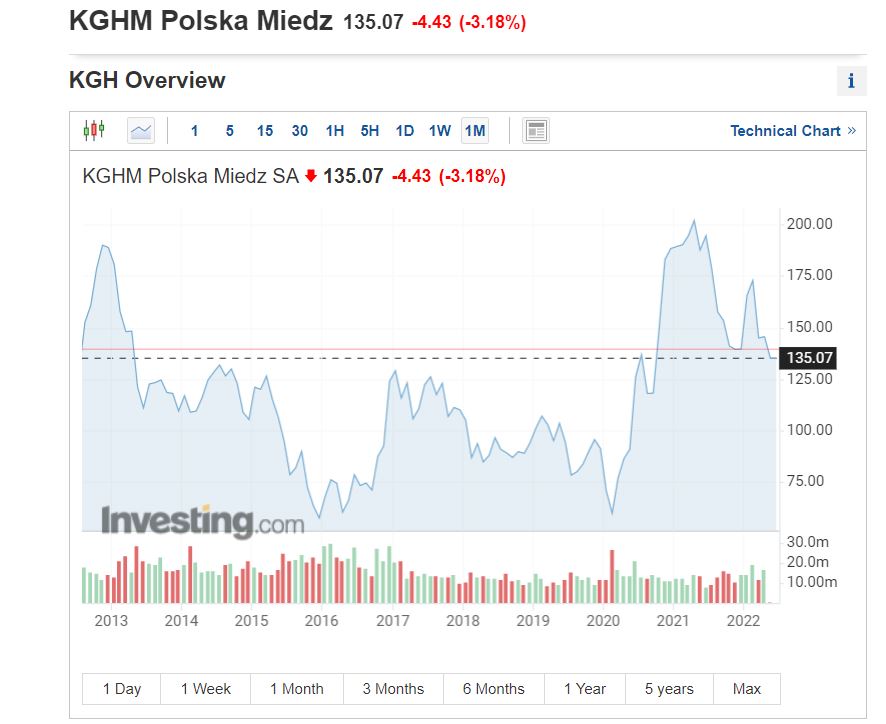The width and height of the screenshot is (886, 724).
Task: Set interval to 5H
Action: pyautogui.click(x=370, y=131)
